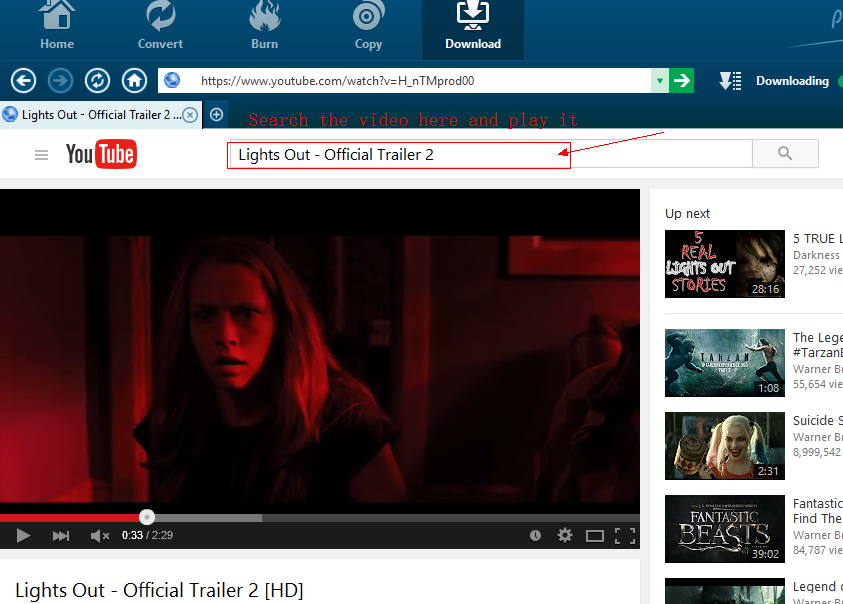Click the 'Darkness' channel name
This screenshot has width=843, height=604.
(x=816, y=255)
